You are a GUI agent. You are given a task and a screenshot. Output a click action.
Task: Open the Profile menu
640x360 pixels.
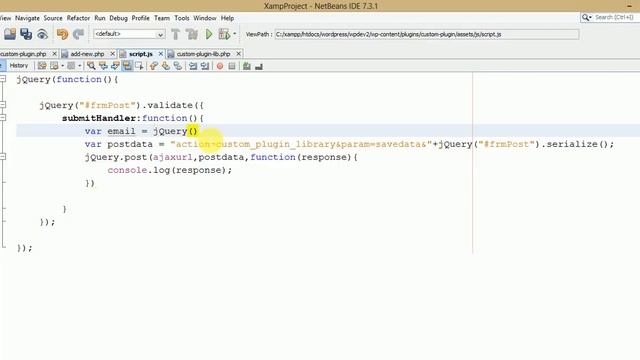[140, 18]
